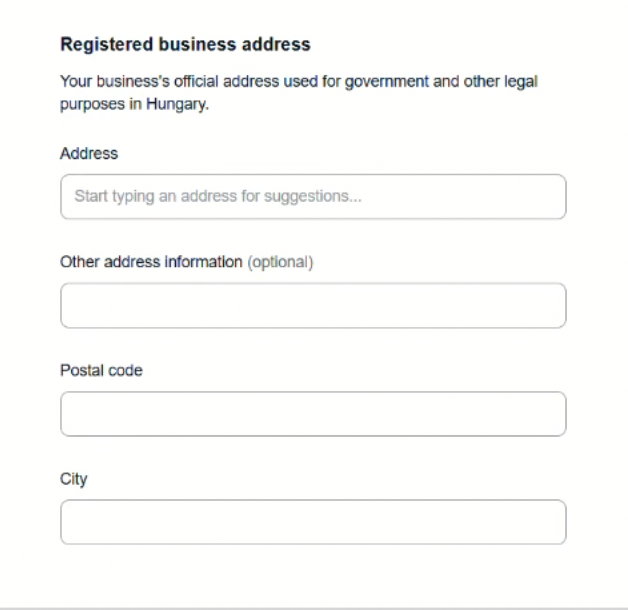The image size is (628, 610).
Task: Select the Postal code input box
Action: coord(313,414)
